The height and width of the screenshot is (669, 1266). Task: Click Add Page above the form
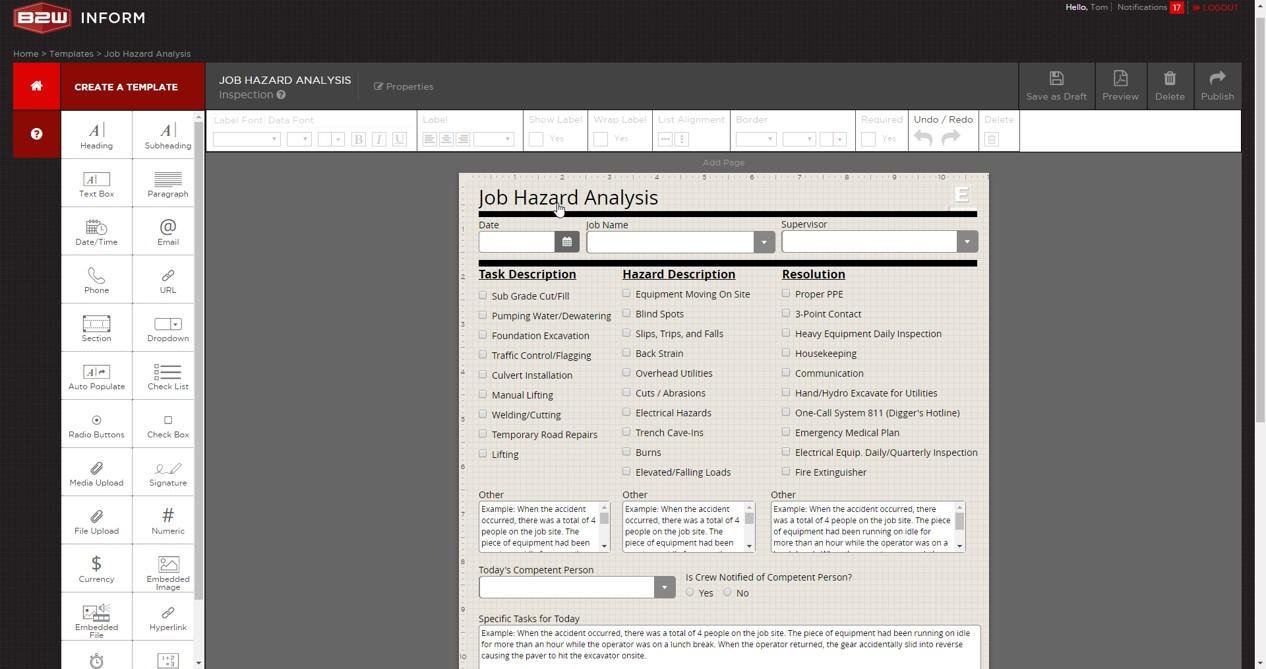(723, 162)
